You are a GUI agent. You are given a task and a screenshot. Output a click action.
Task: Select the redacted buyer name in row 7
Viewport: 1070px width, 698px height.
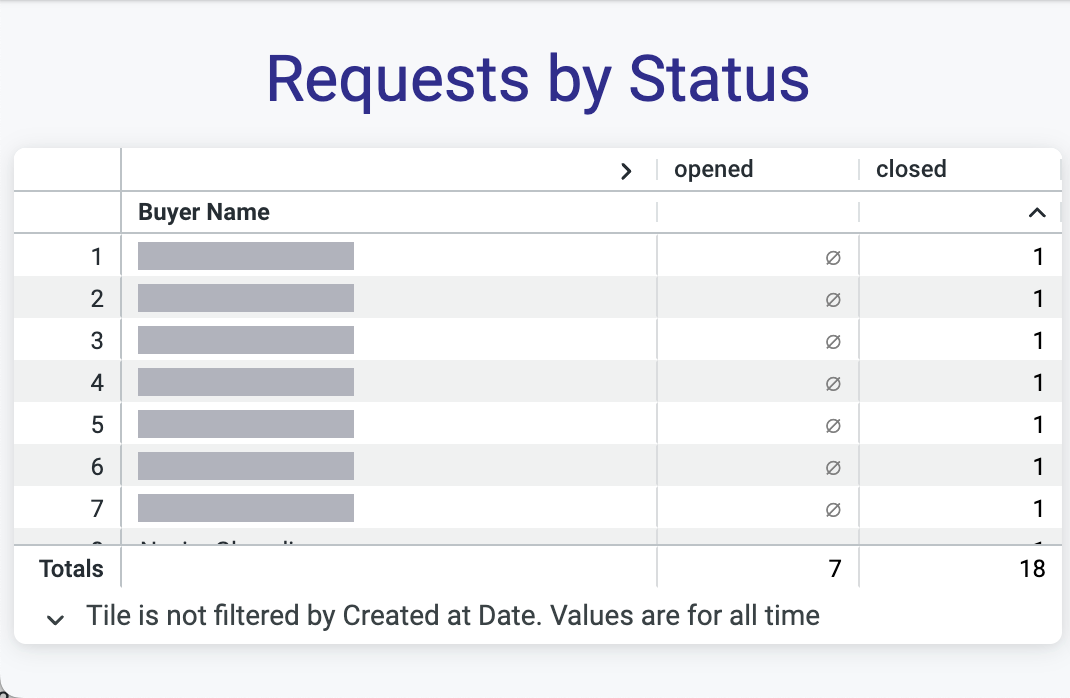[246, 508]
